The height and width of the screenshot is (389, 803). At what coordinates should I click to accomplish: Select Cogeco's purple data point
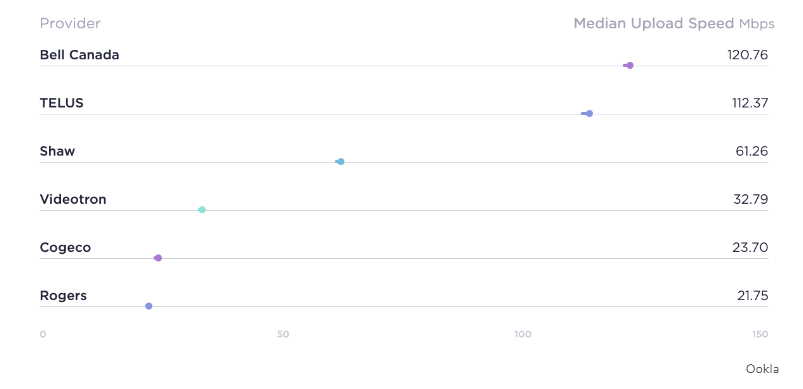(x=158, y=258)
